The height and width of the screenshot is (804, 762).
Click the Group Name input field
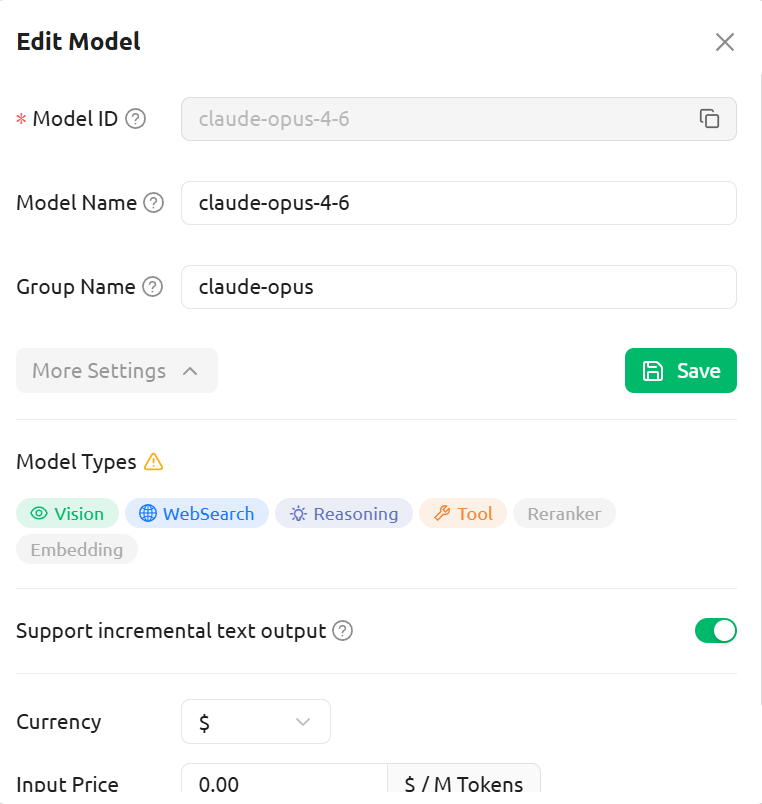click(458, 287)
